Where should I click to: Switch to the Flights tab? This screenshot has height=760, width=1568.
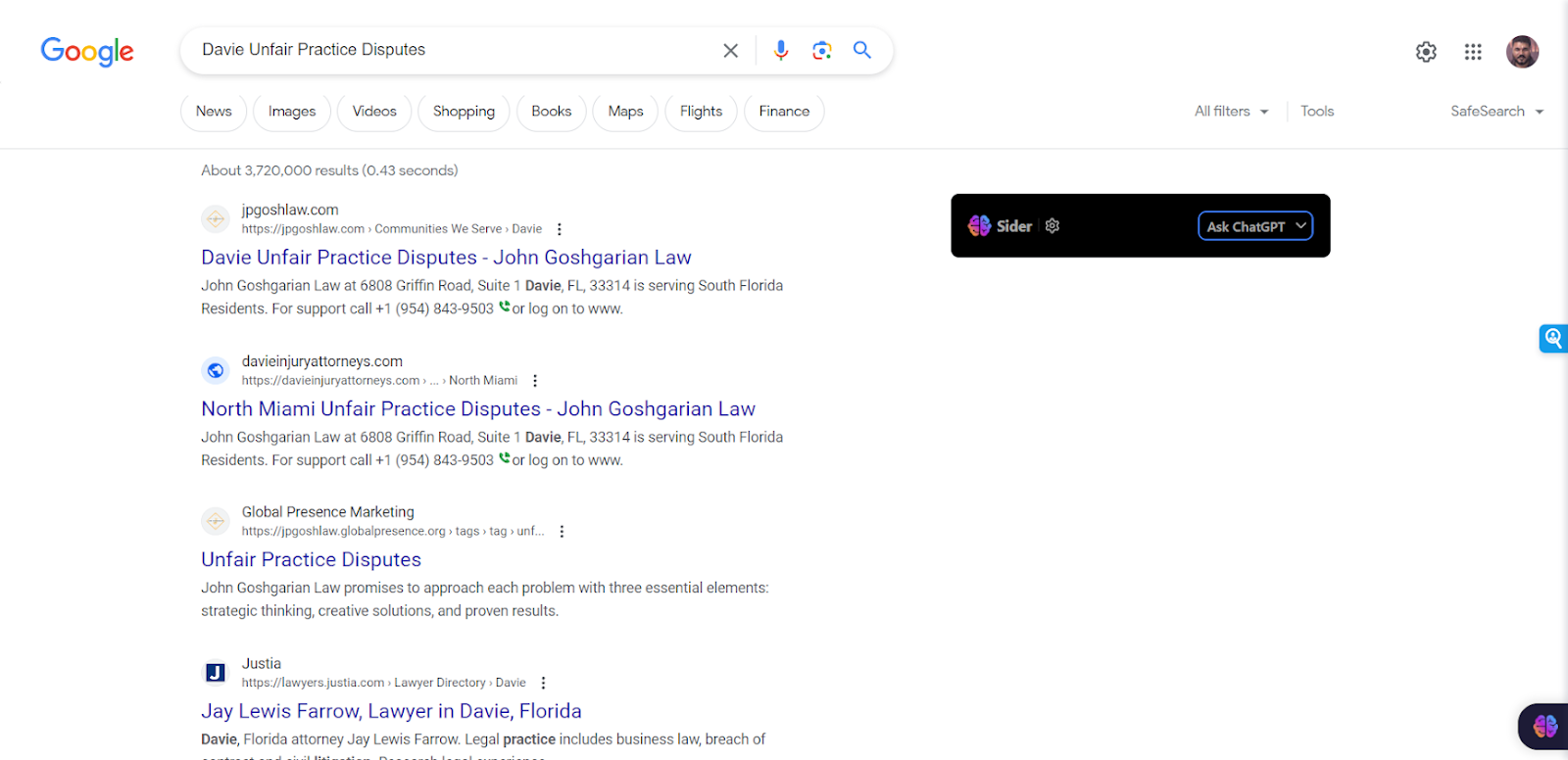point(701,112)
